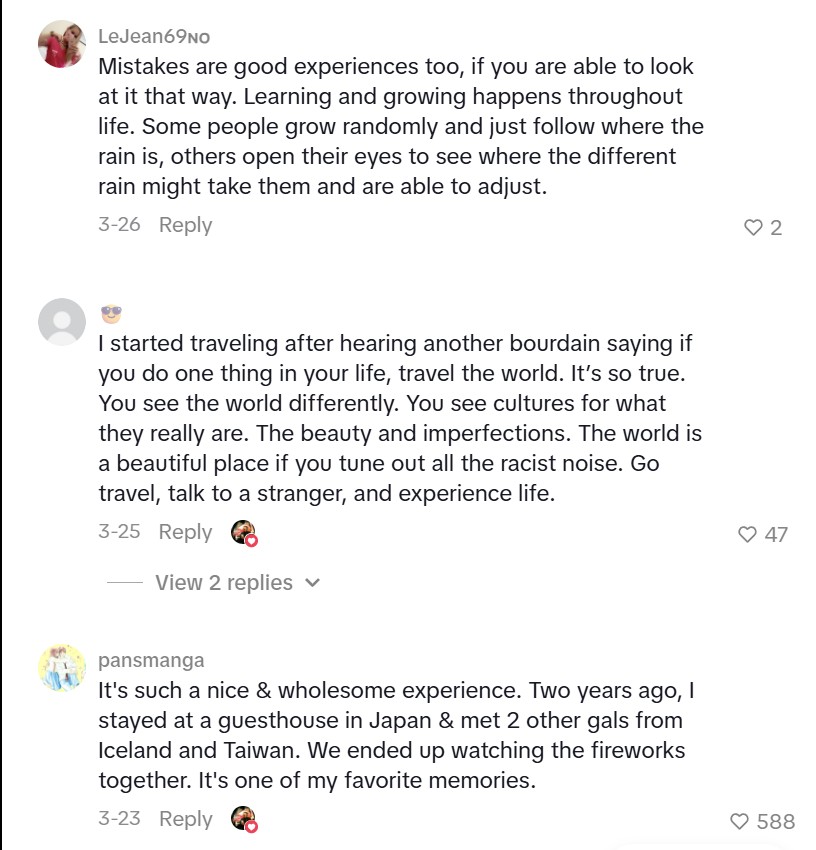Like pansmanga's comment with 588 likes
The height and width of the screenshot is (850, 816).
(x=739, y=822)
